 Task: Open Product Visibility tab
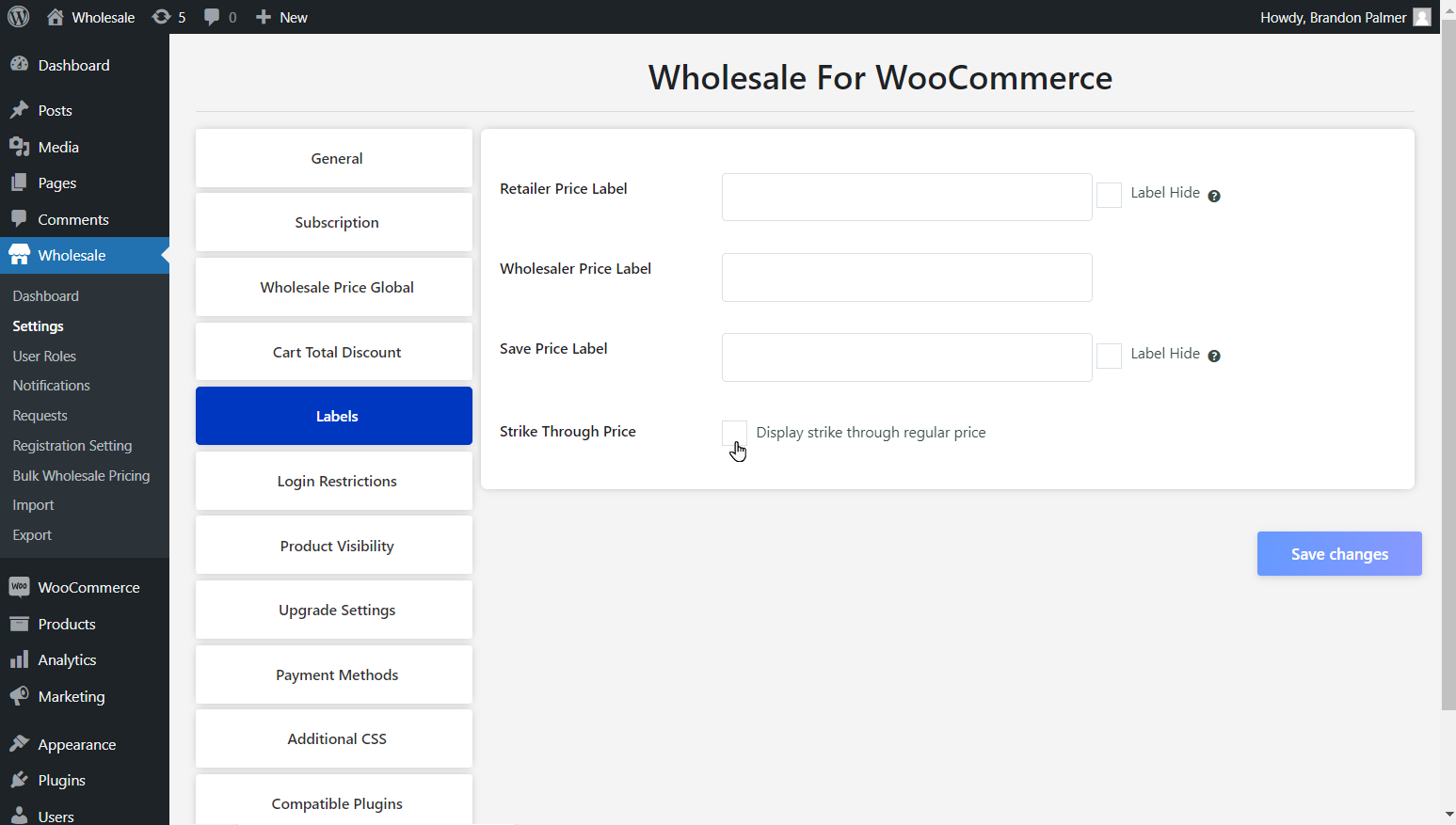click(334, 546)
